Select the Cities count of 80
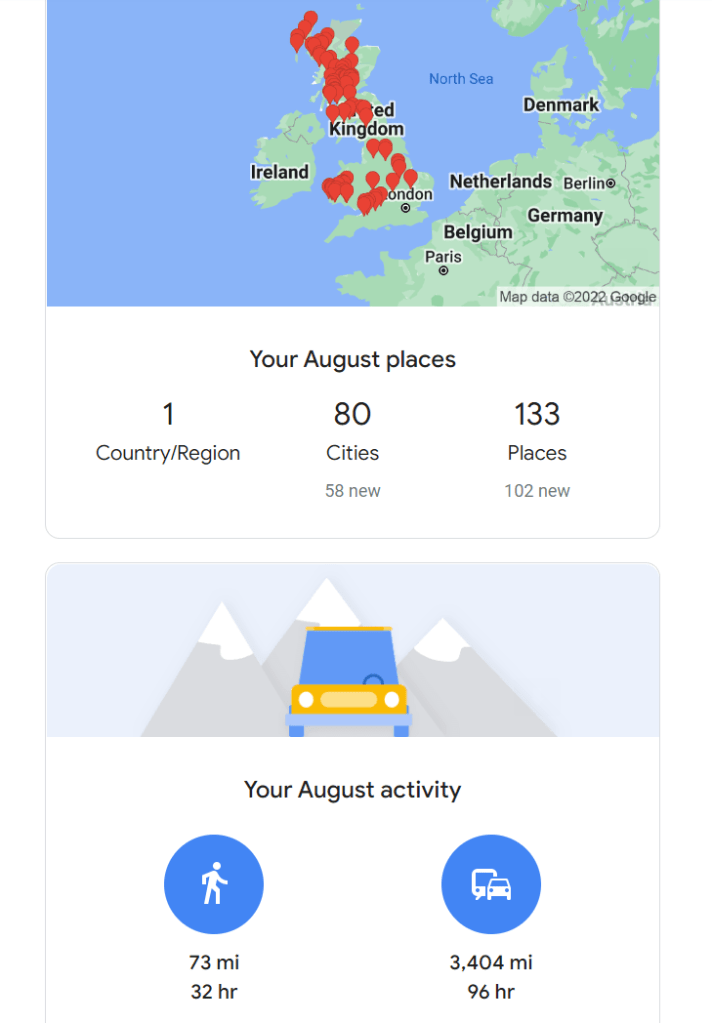The height and width of the screenshot is (1023, 712). pyautogui.click(x=352, y=414)
